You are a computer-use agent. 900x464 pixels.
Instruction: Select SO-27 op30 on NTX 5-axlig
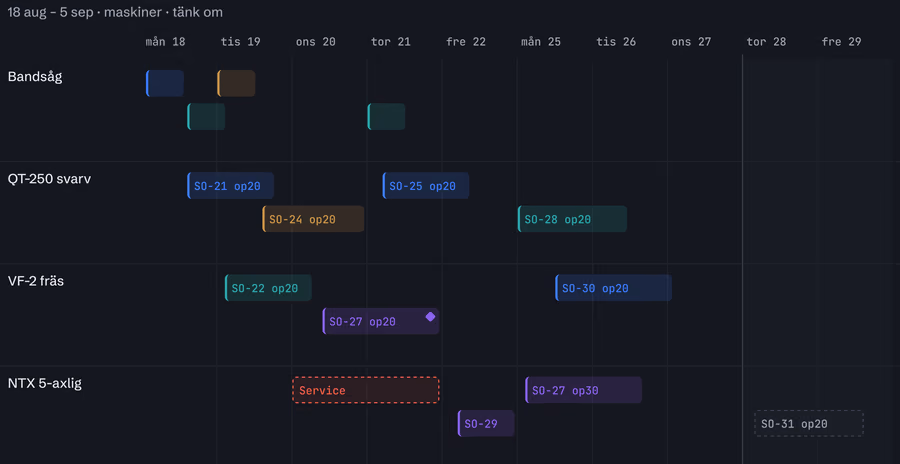(x=583, y=390)
